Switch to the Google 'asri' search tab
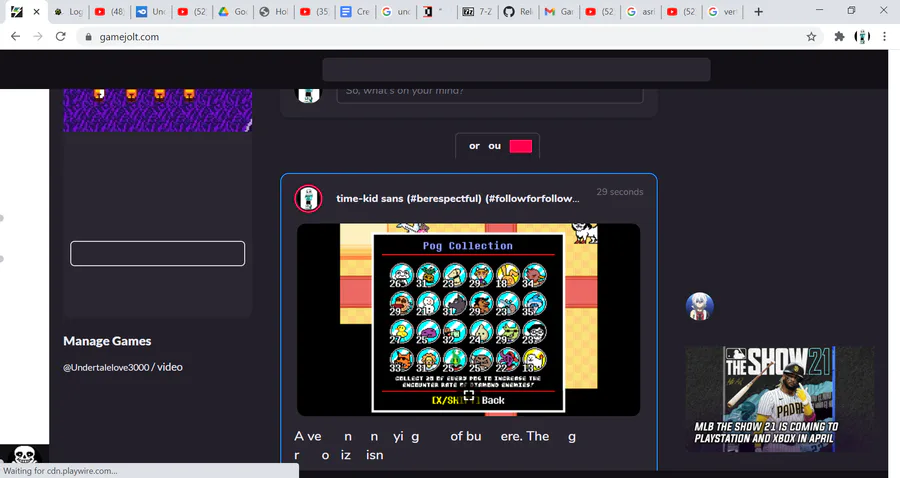Screen dimensions: 900x478 point(641,11)
